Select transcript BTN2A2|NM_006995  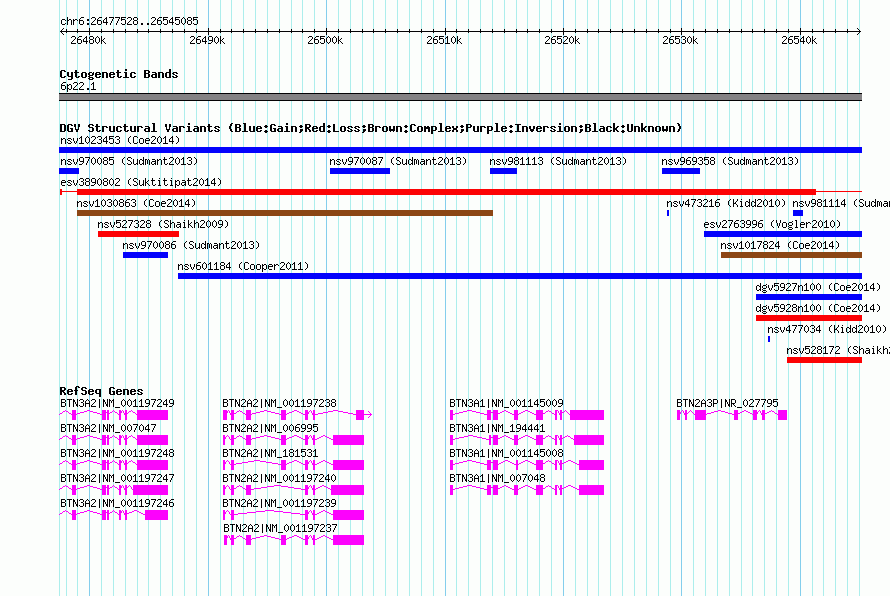point(270,428)
